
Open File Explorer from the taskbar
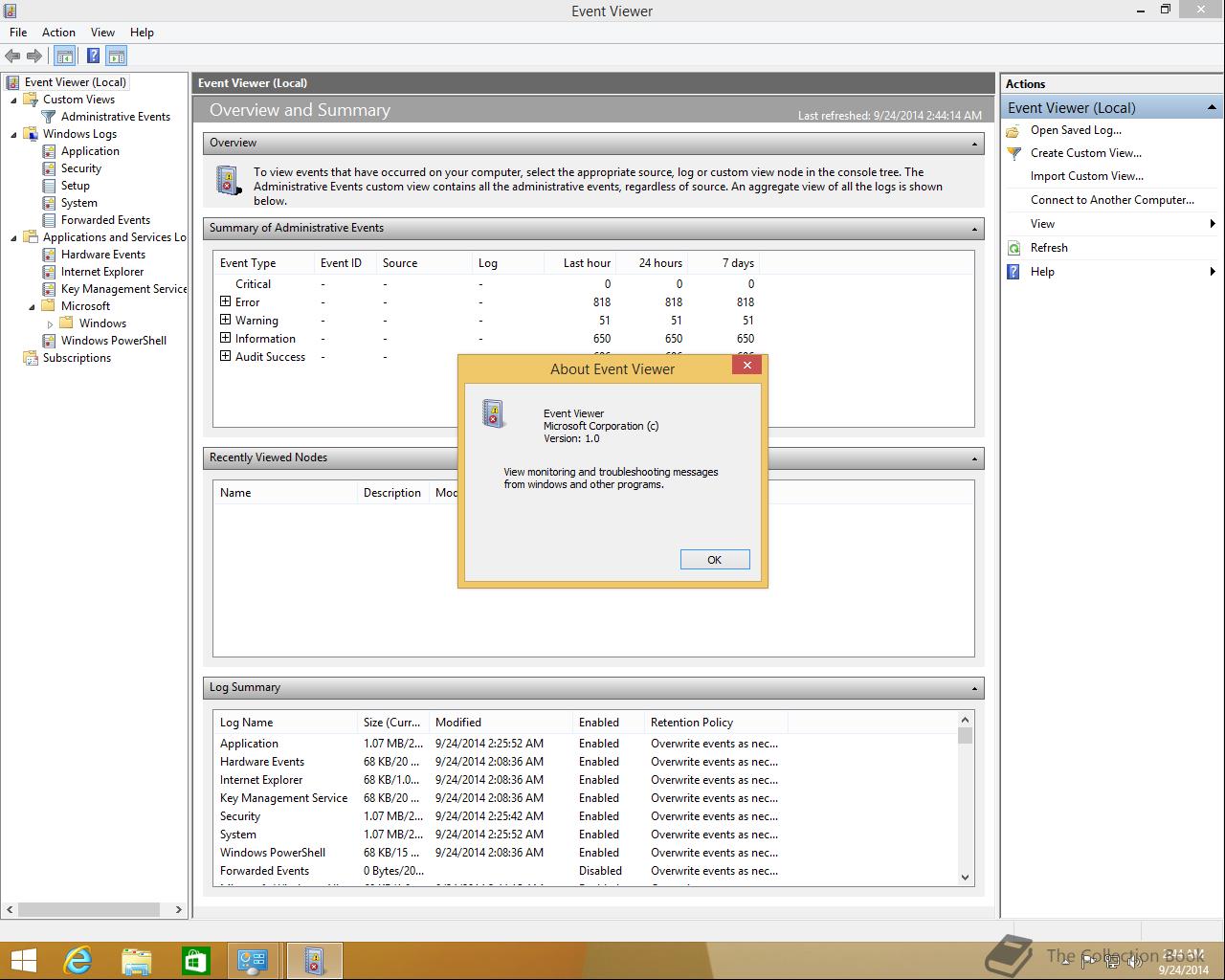137,961
